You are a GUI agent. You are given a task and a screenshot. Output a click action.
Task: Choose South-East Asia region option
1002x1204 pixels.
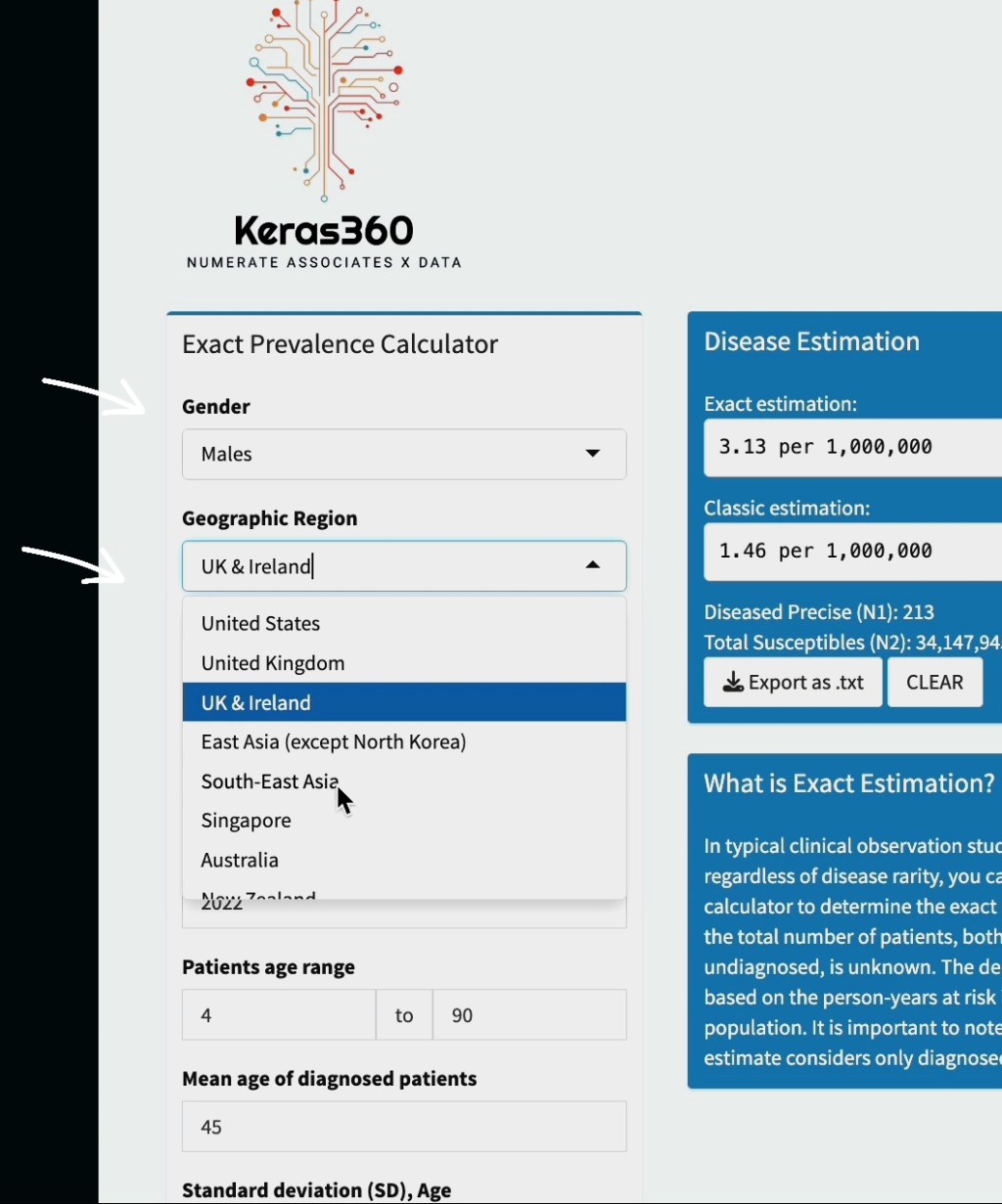tap(269, 781)
